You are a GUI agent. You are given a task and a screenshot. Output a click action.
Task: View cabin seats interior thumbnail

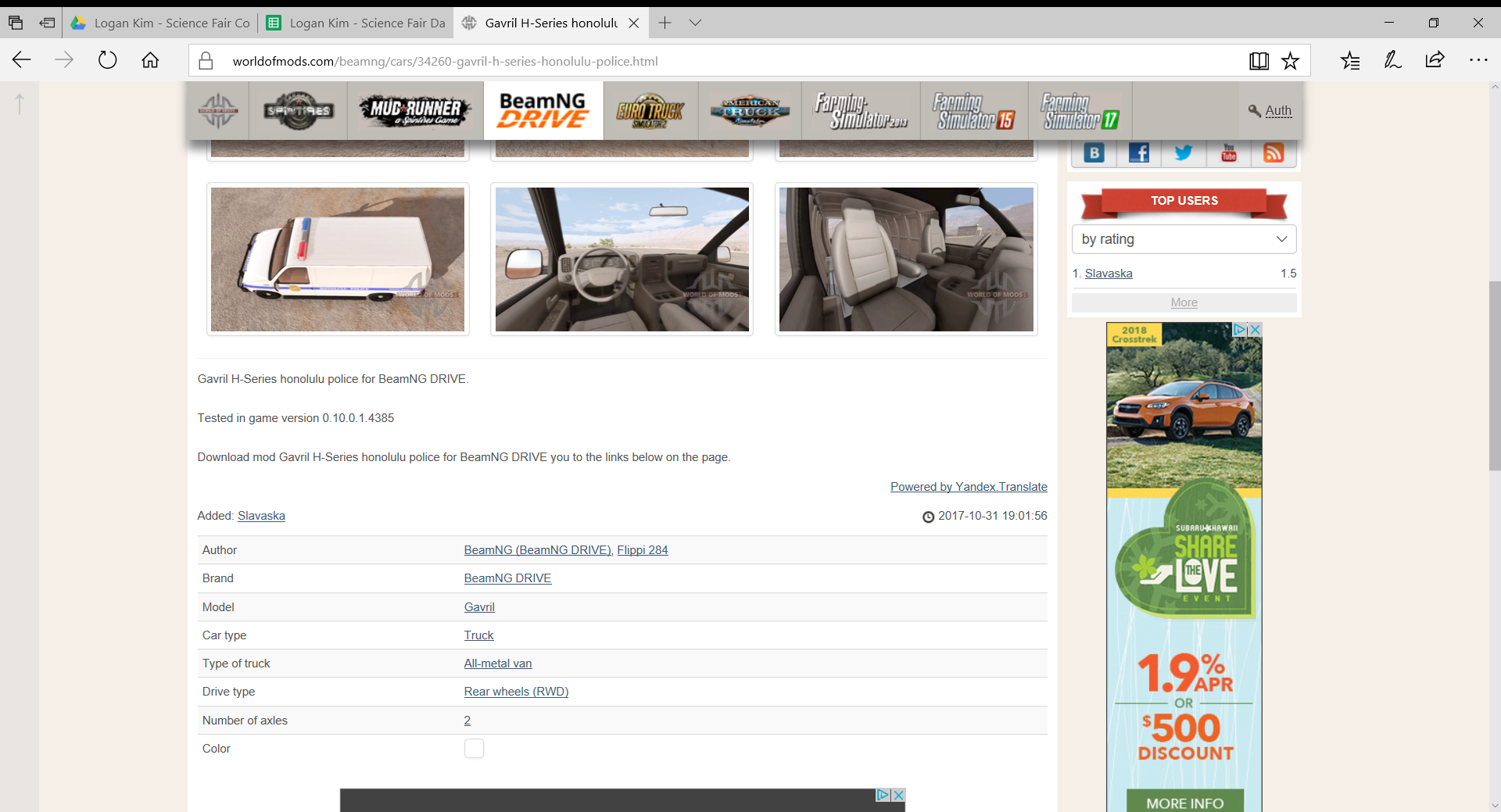point(906,259)
